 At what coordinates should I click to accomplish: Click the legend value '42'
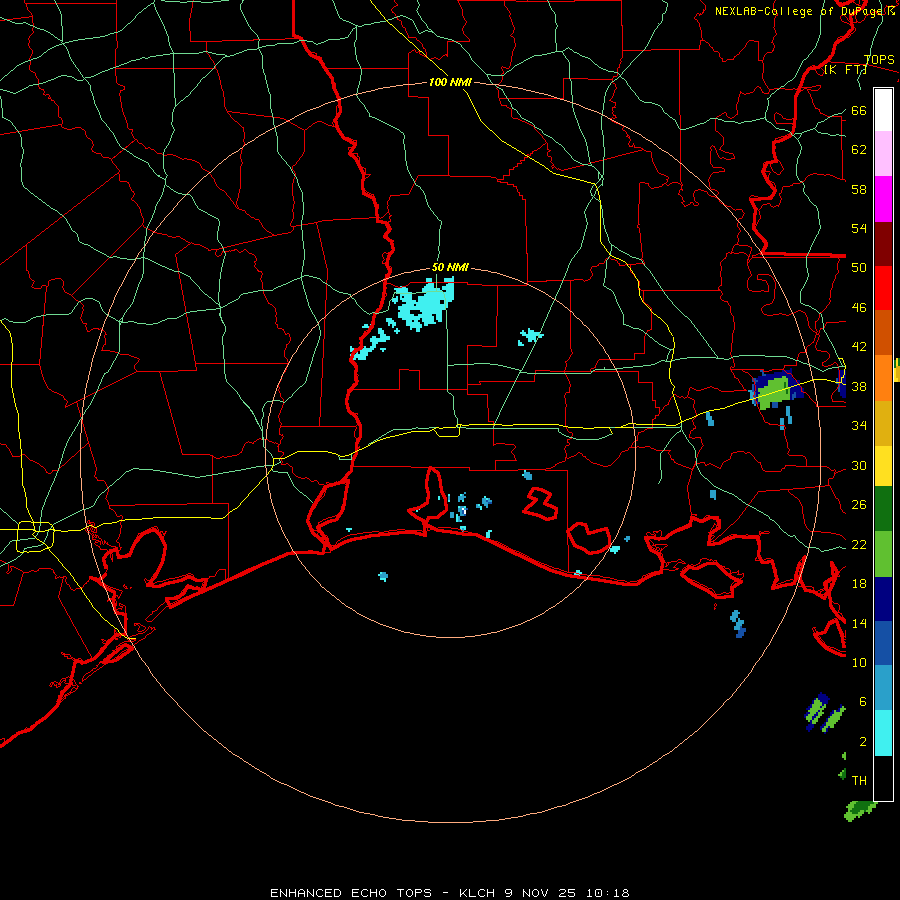point(859,346)
